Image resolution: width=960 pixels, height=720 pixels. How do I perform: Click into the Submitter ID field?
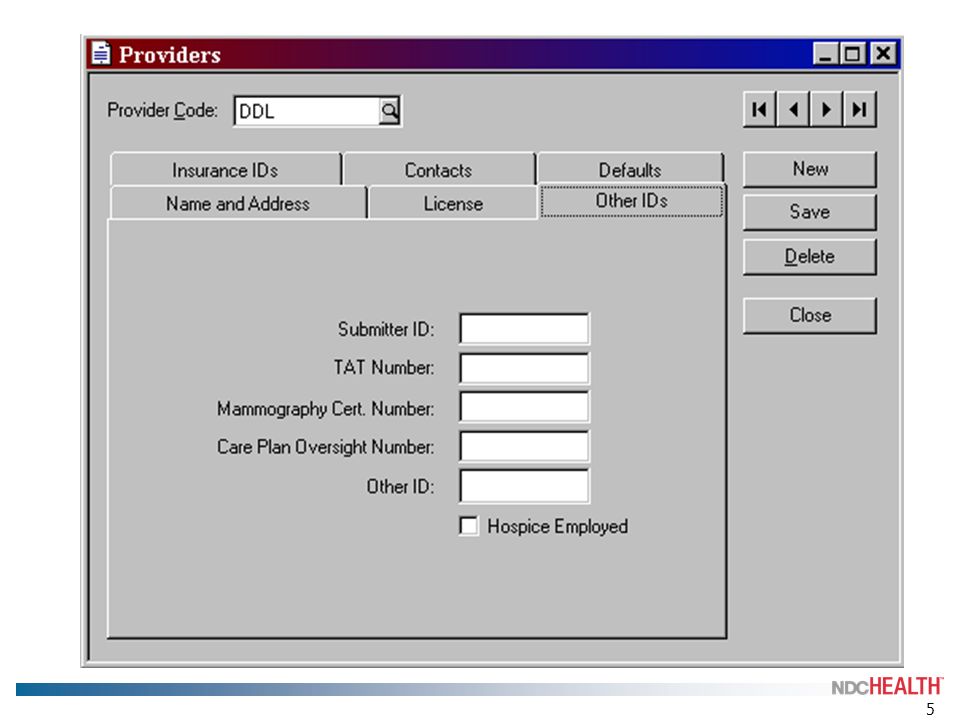coord(524,329)
